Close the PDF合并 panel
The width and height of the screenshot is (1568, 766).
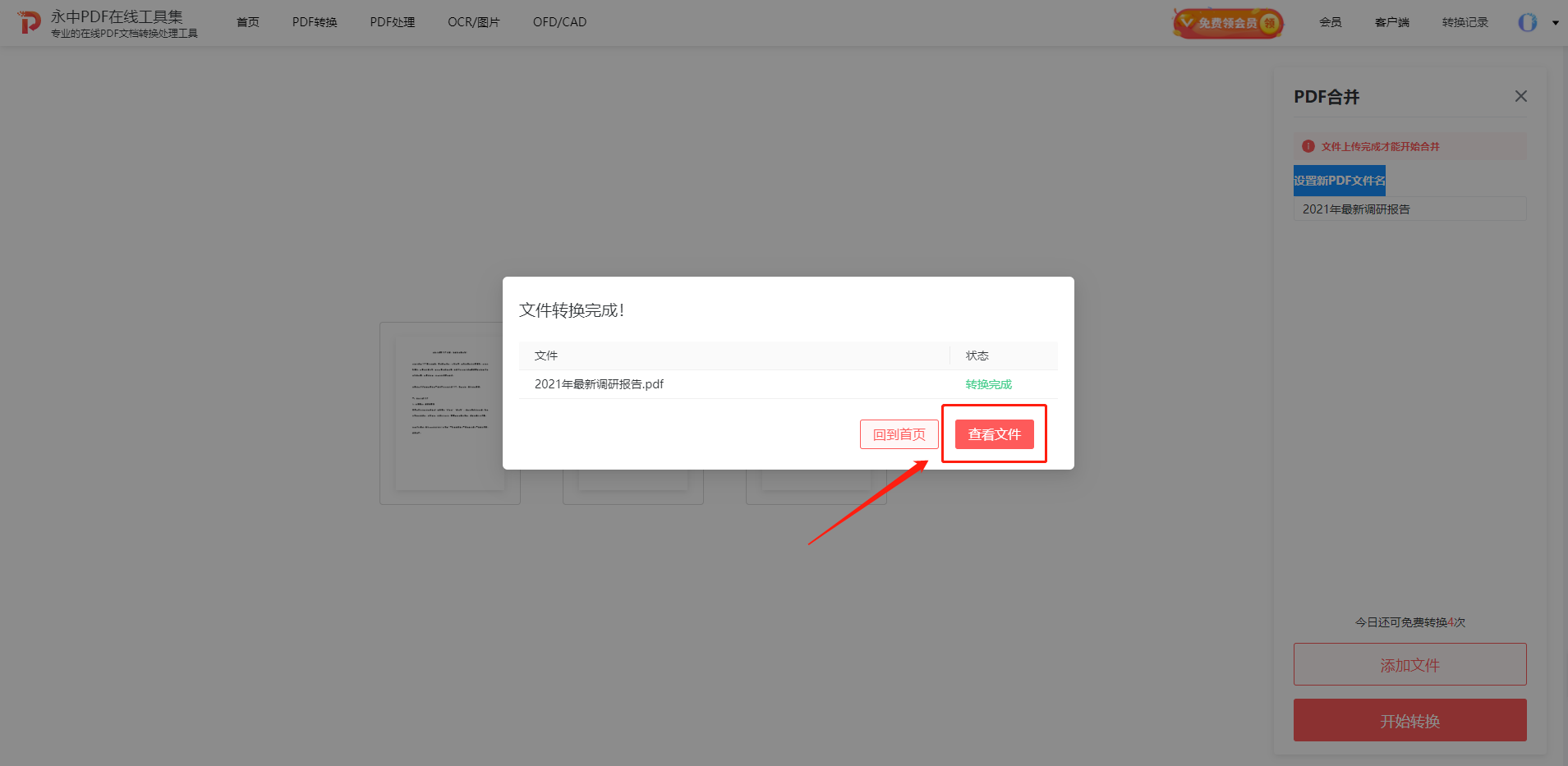click(1521, 96)
